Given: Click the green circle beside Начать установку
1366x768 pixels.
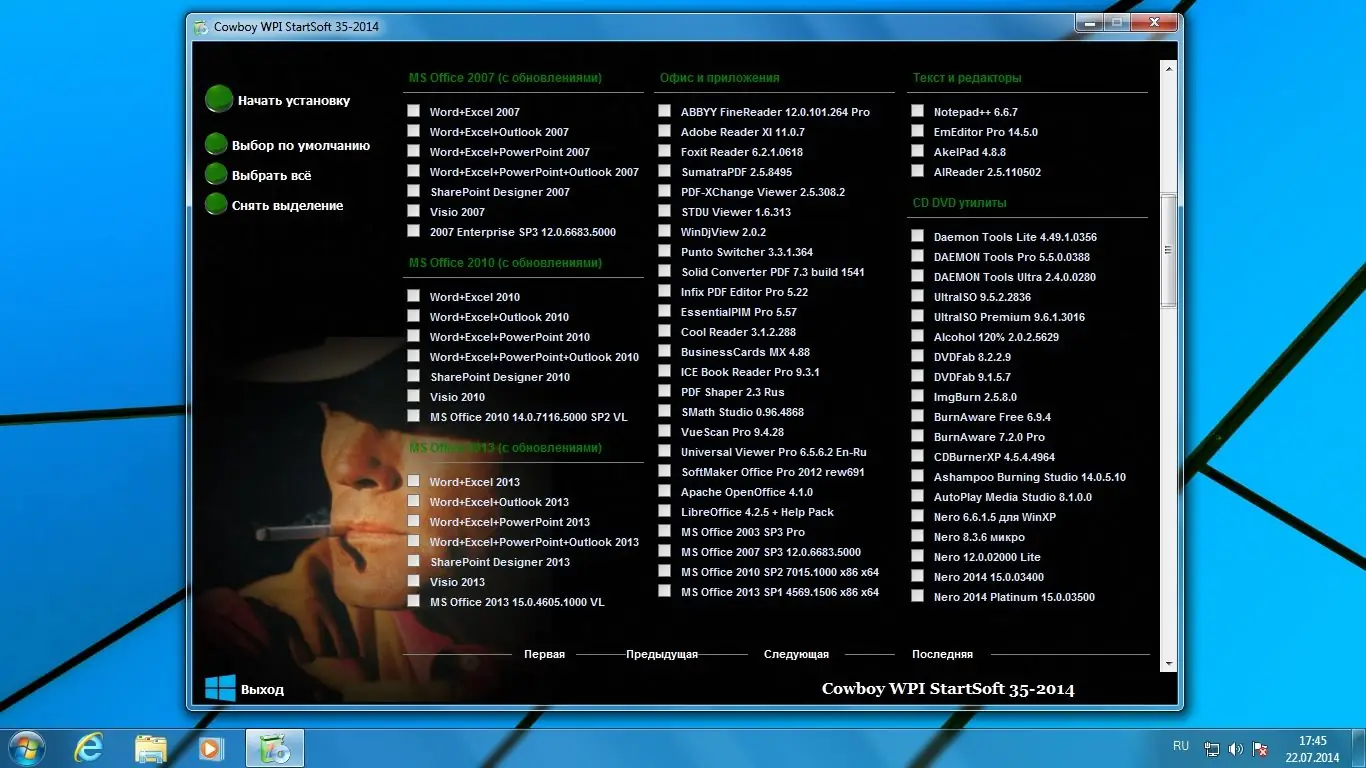Looking at the screenshot, I should (x=219, y=99).
